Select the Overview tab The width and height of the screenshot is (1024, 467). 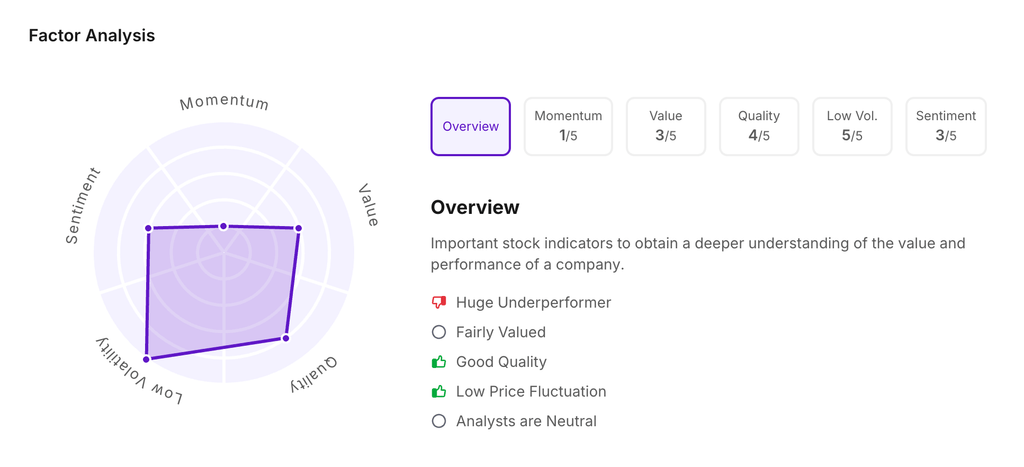(470, 127)
